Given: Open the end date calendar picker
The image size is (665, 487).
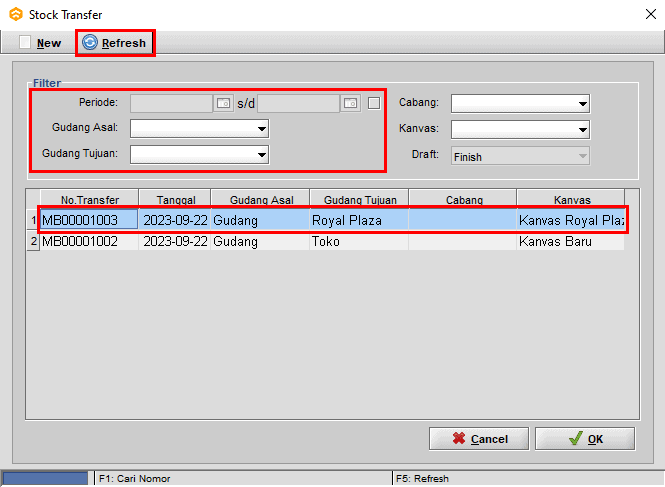Looking at the screenshot, I should point(350,103).
